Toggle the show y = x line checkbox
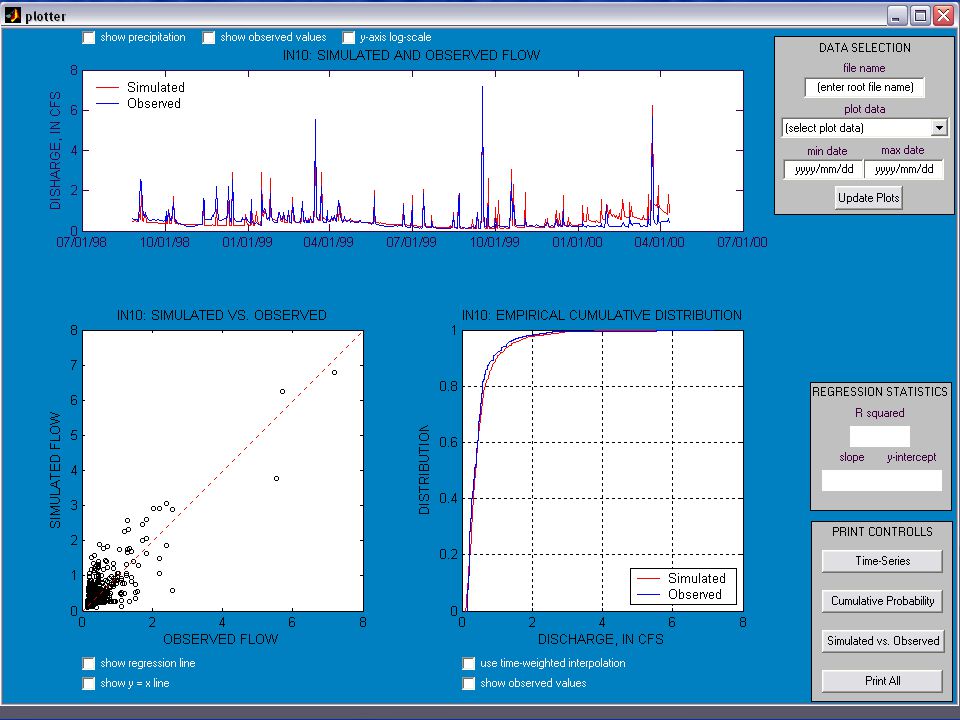 click(89, 683)
